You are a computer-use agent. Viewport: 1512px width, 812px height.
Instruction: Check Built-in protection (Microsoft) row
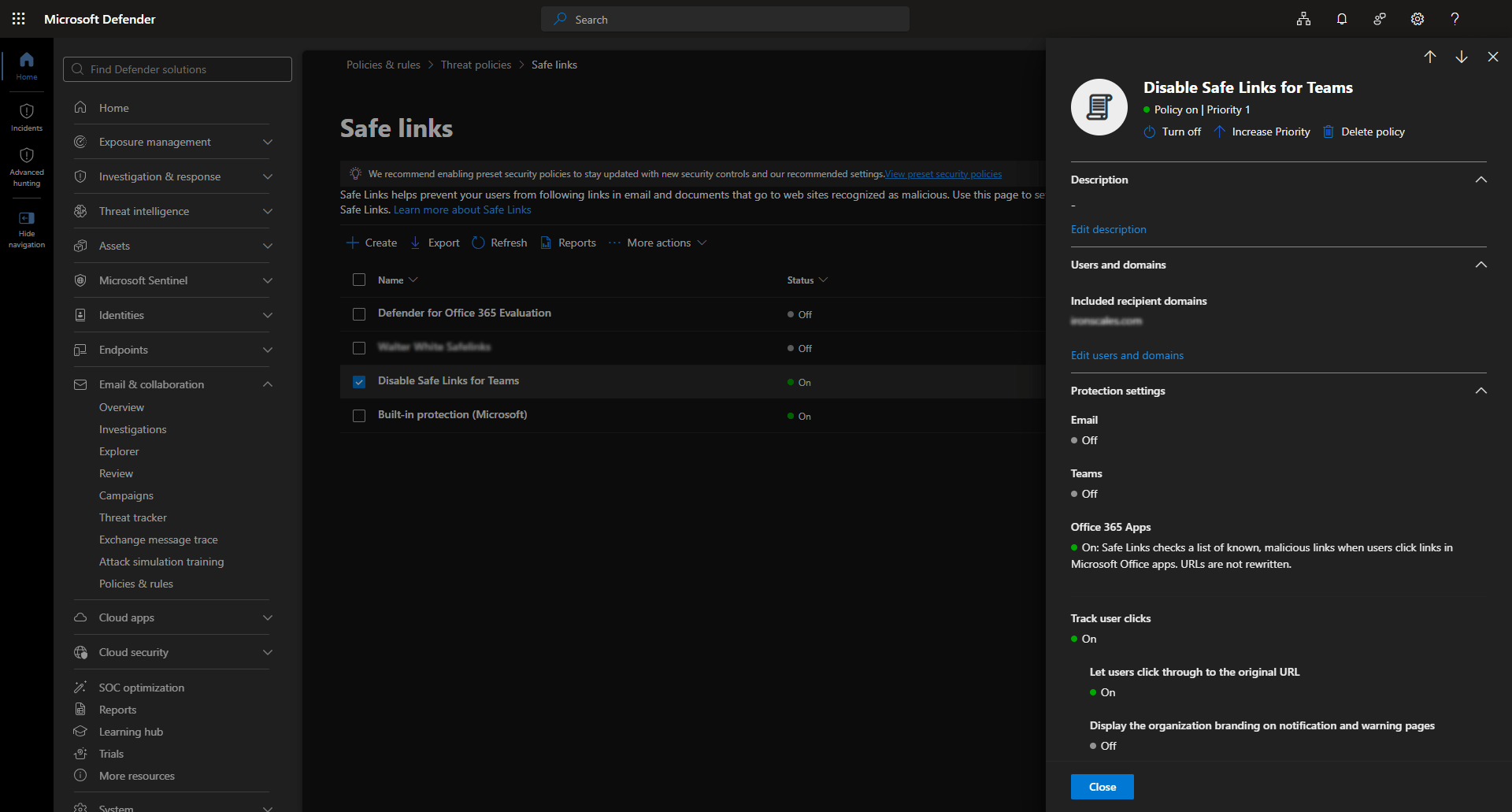[359, 415]
